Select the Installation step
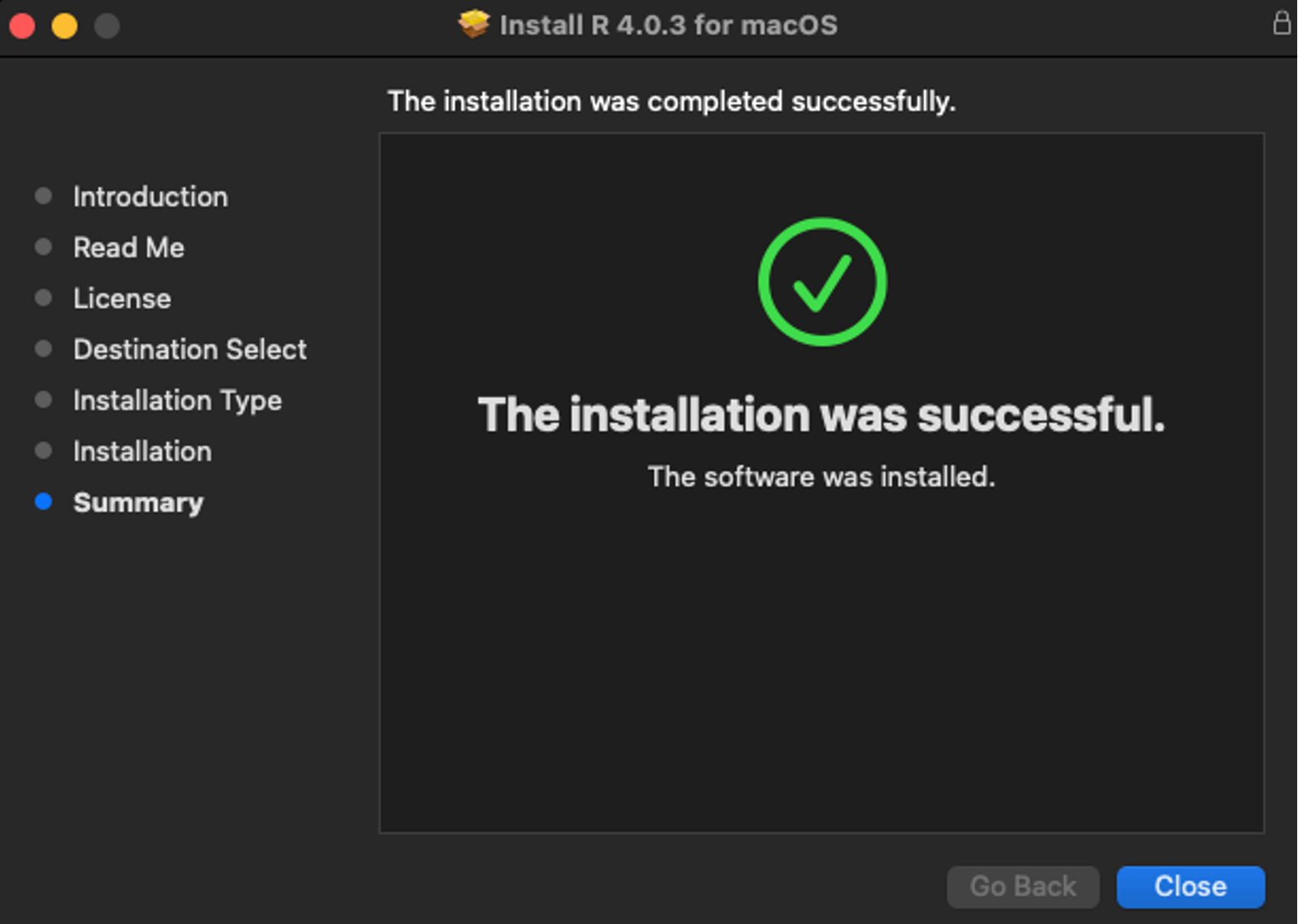Viewport: 1298px width, 924px height. [x=141, y=450]
